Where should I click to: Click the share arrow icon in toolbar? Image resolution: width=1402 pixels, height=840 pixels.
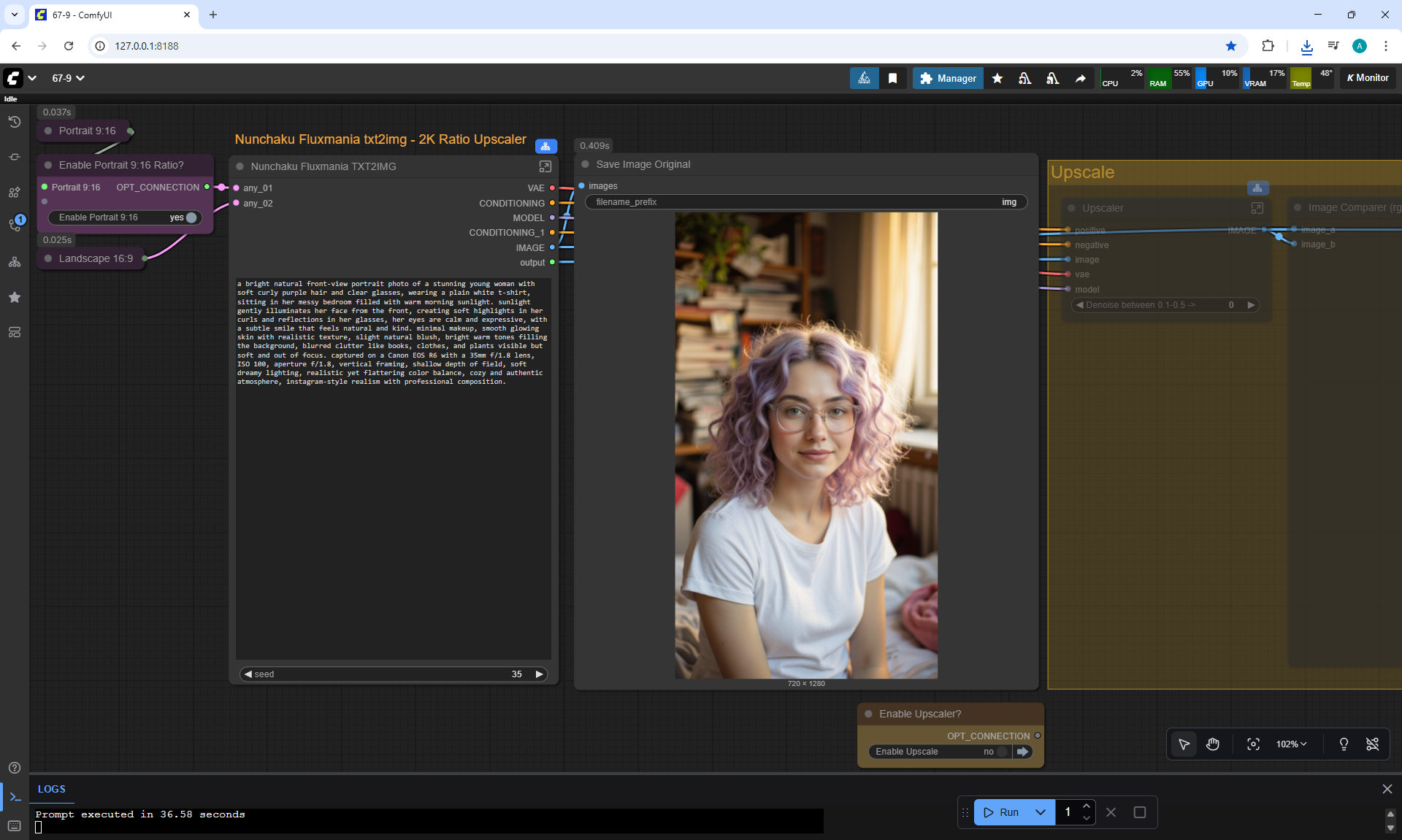[x=1080, y=78]
